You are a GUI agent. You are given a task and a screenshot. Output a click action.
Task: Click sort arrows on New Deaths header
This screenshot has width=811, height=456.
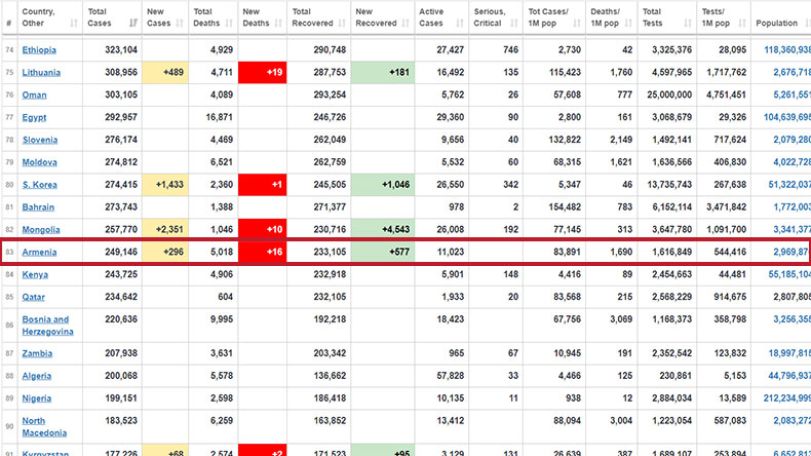pyautogui.click(x=278, y=23)
